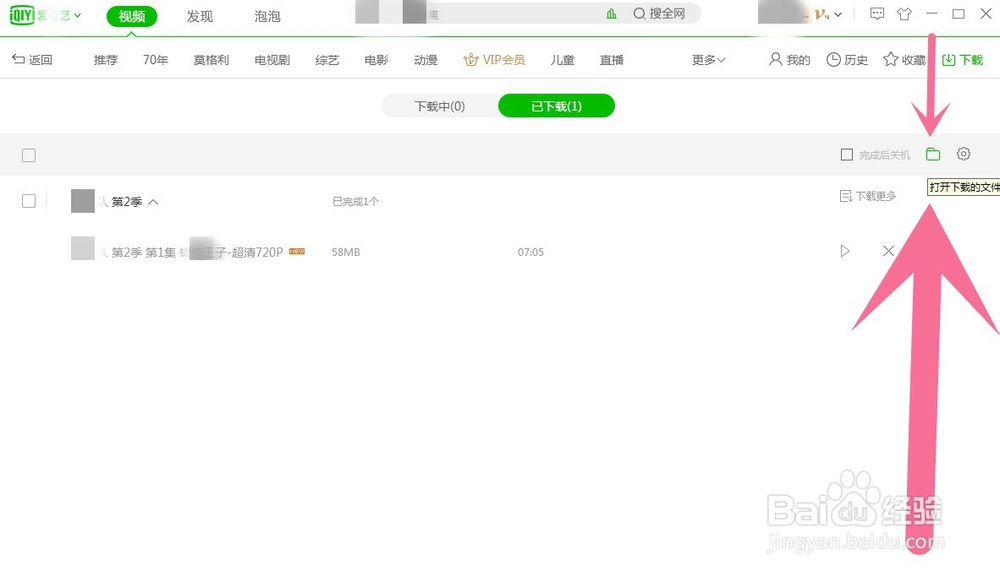Open the 更多 categories dropdown
Image resolution: width=1000 pixels, height=576 pixels.
(x=705, y=59)
